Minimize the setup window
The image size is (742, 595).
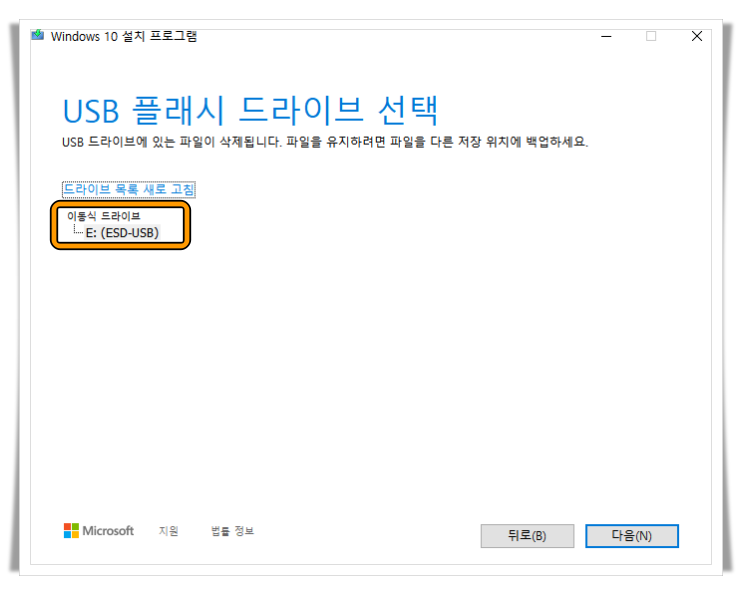(606, 36)
